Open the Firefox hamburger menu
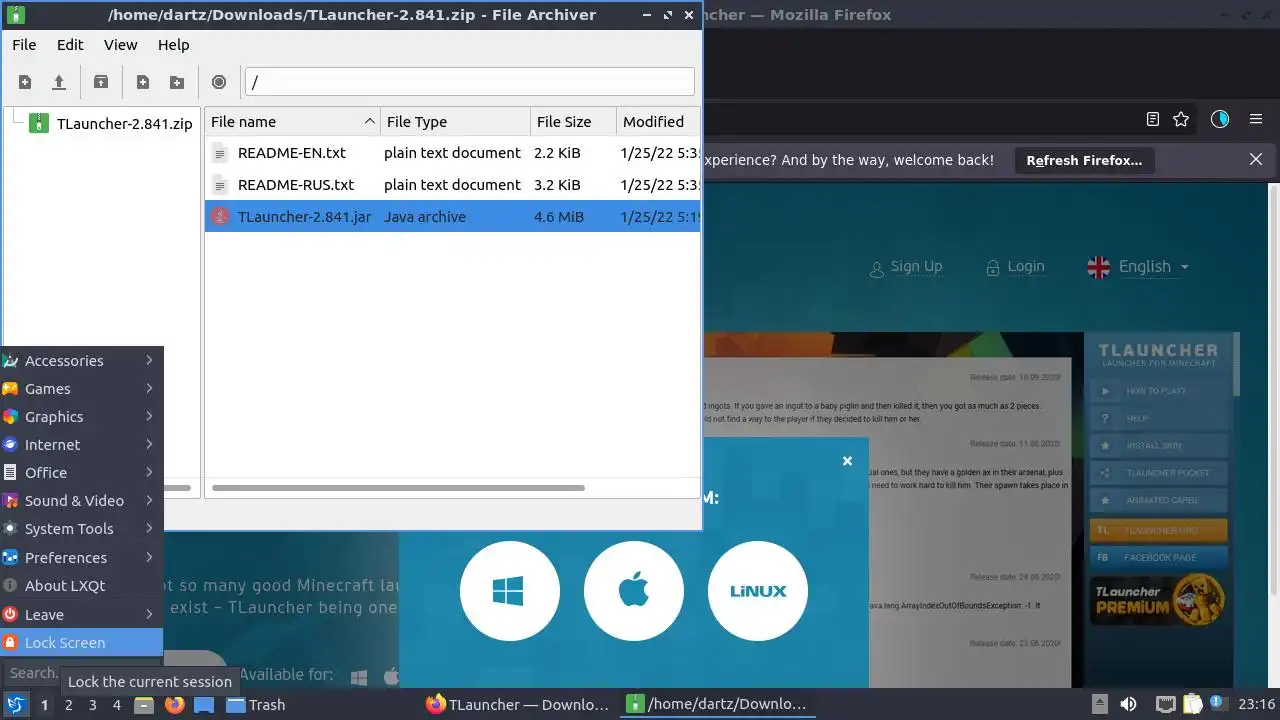Screen dimensions: 1280x720 1256,119
